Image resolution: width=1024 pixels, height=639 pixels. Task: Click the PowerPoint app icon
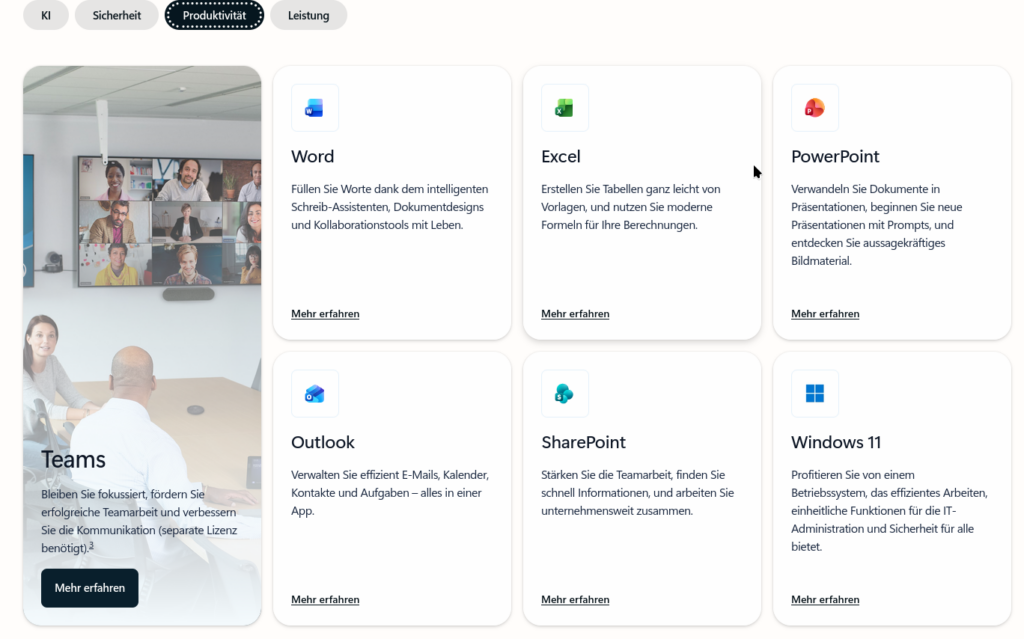814,108
